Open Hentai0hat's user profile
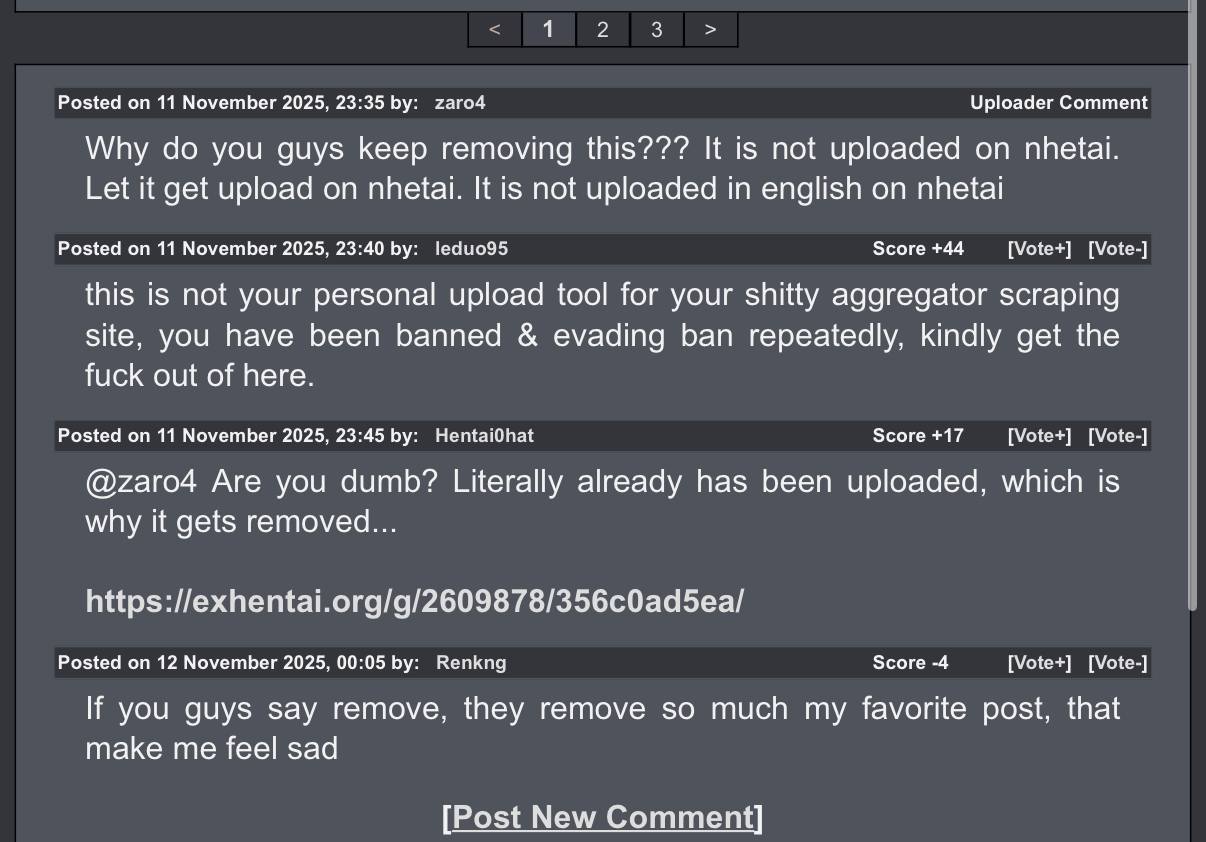 point(484,436)
